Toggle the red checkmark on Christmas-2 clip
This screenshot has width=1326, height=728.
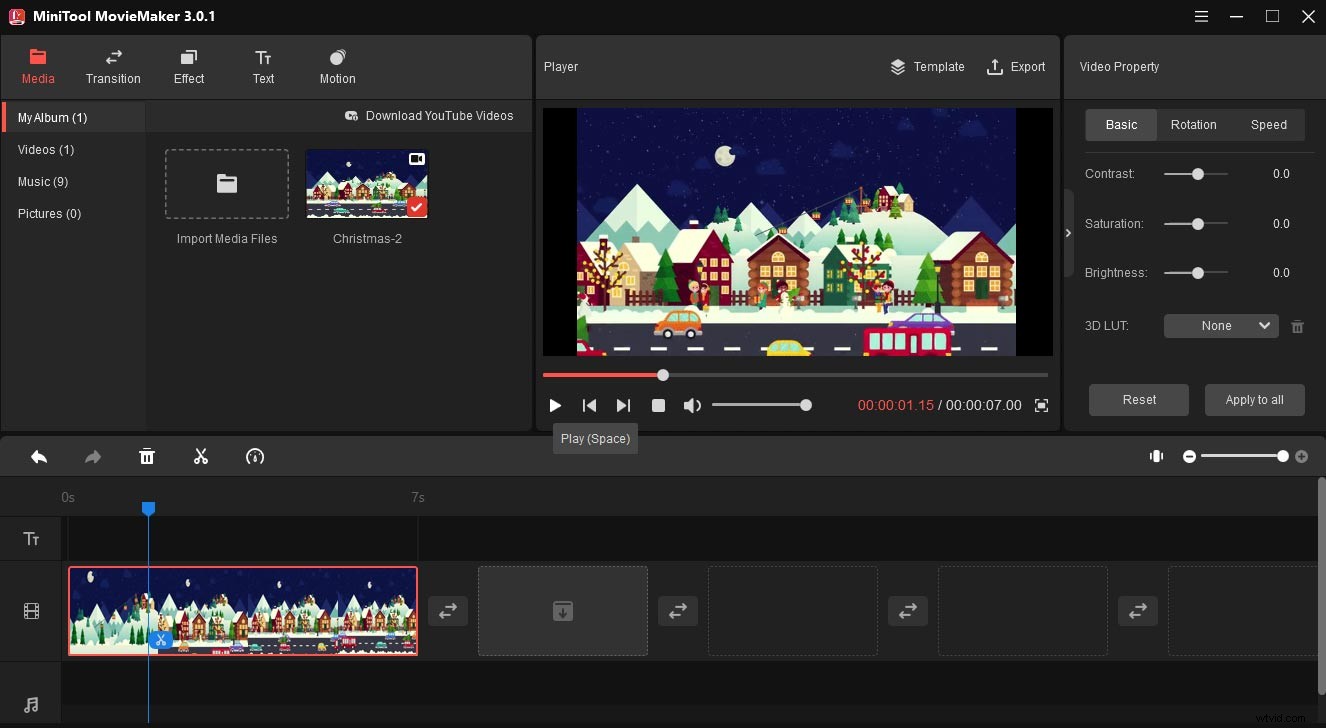[x=417, y=207]
